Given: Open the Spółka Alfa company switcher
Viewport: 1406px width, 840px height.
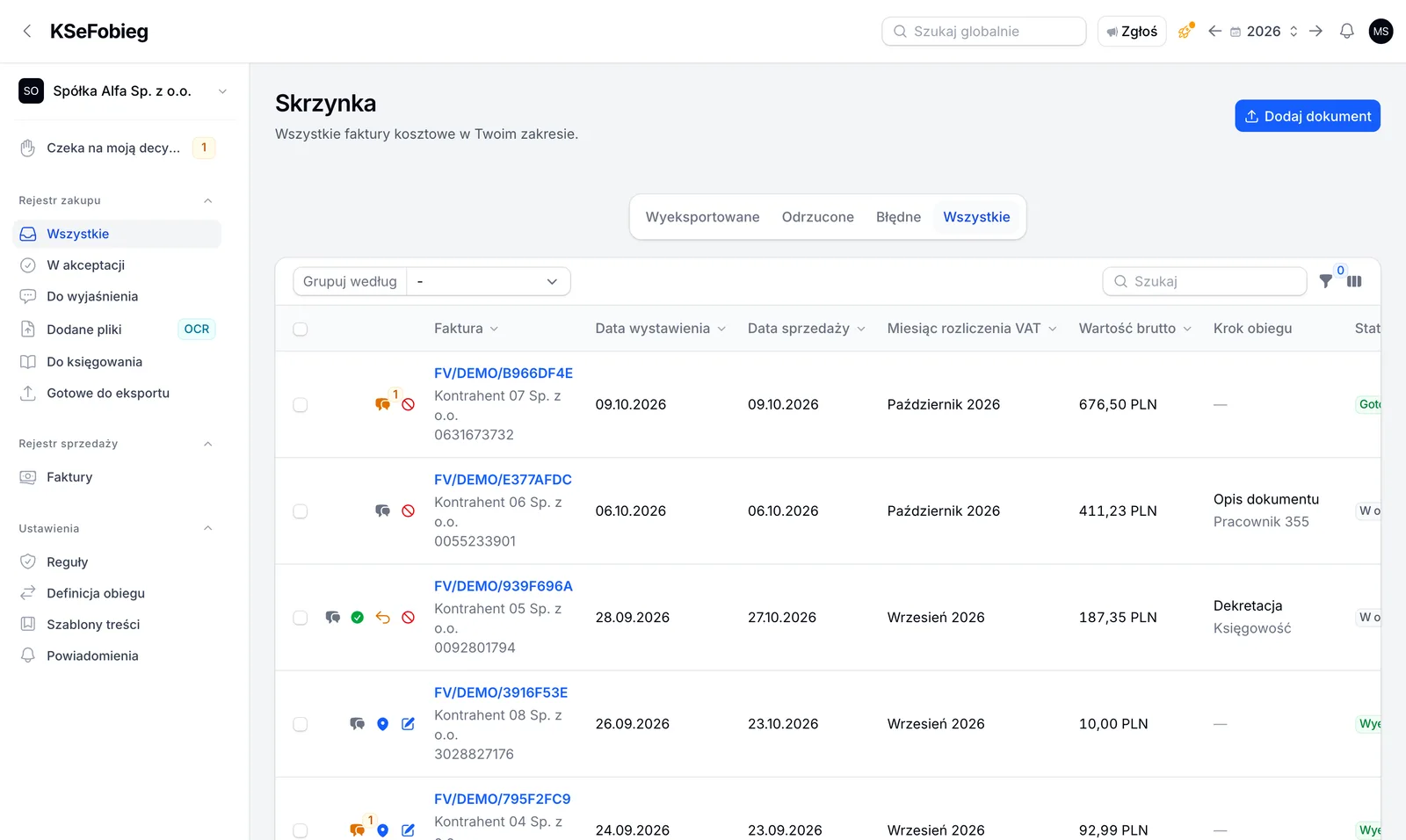Looking at the screenshot, I should pyautogui.click(x=124, y=91).
